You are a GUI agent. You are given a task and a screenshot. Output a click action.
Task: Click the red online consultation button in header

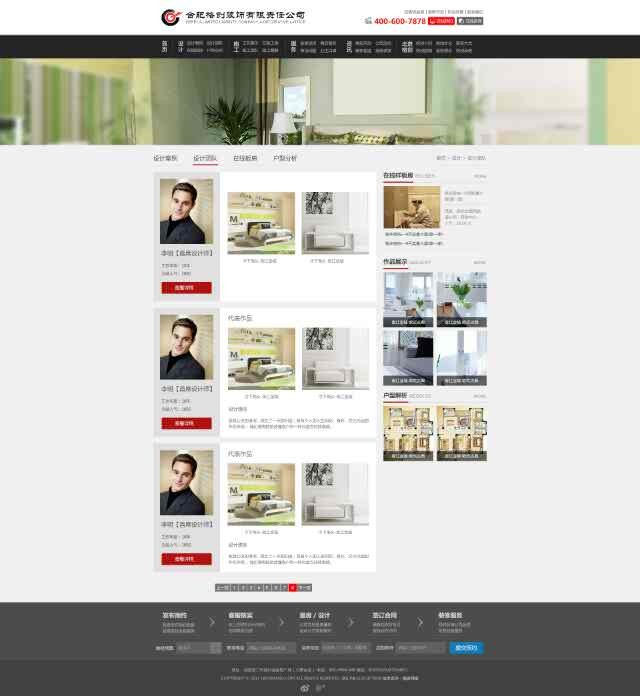click(440, 20)
